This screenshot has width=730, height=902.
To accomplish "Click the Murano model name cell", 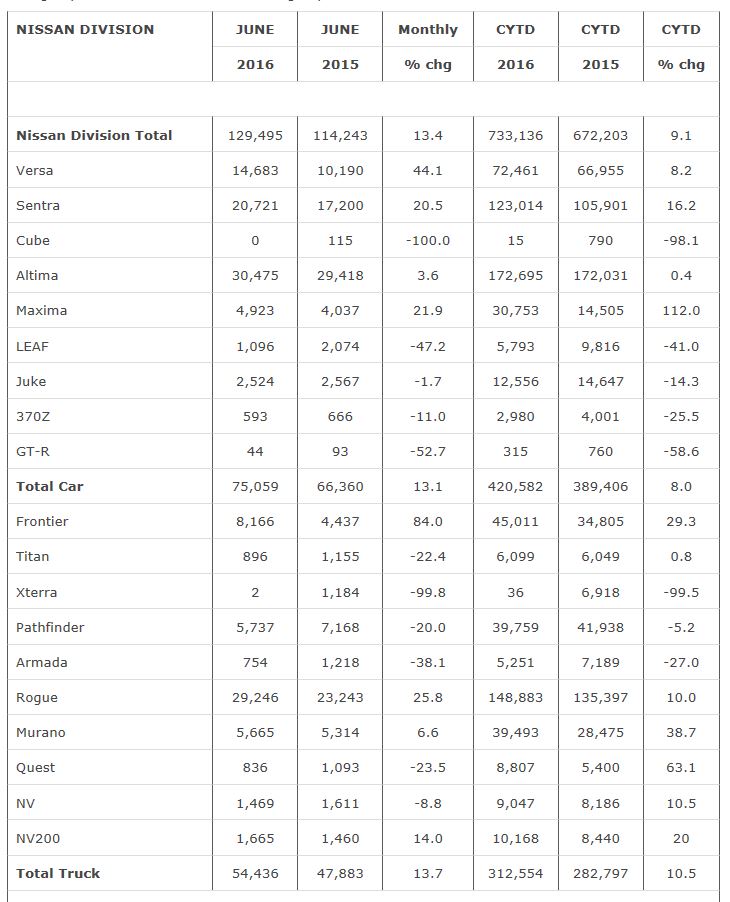I will point(40,732).
